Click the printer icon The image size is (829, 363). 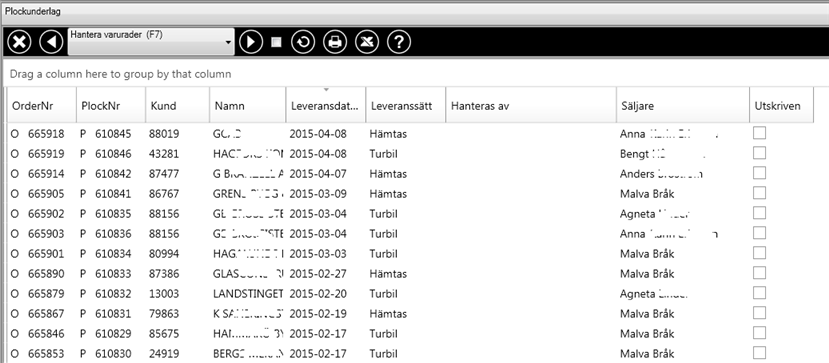click(335, 42)
